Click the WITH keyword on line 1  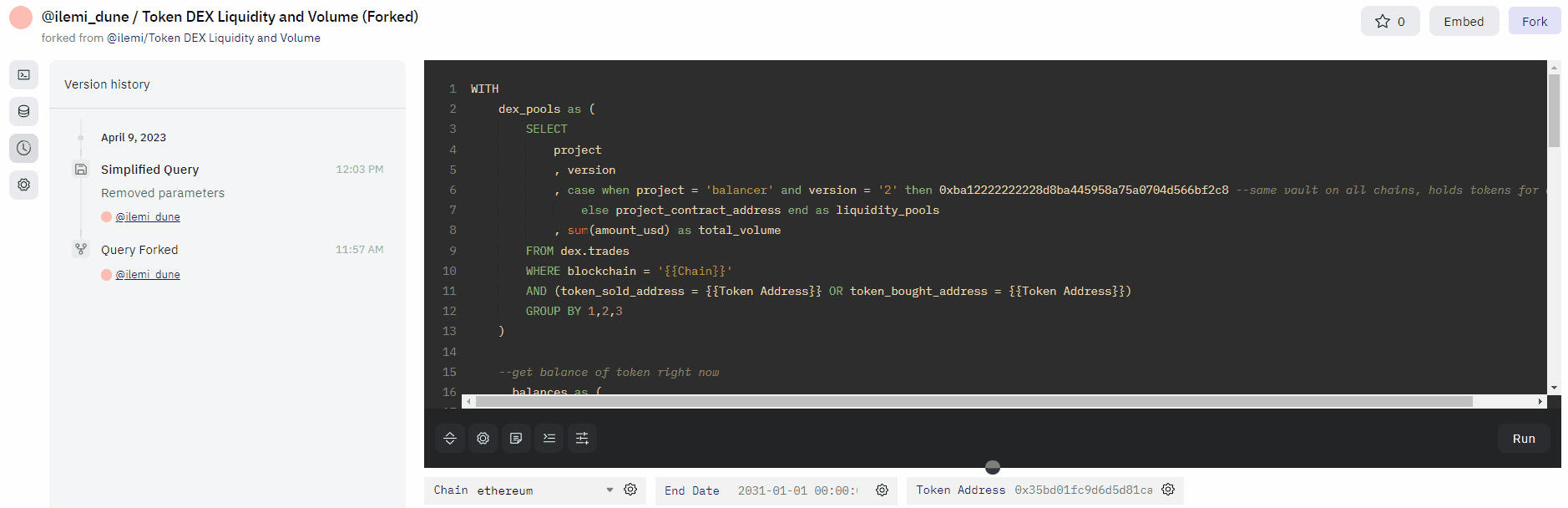(x=484, y=89)
